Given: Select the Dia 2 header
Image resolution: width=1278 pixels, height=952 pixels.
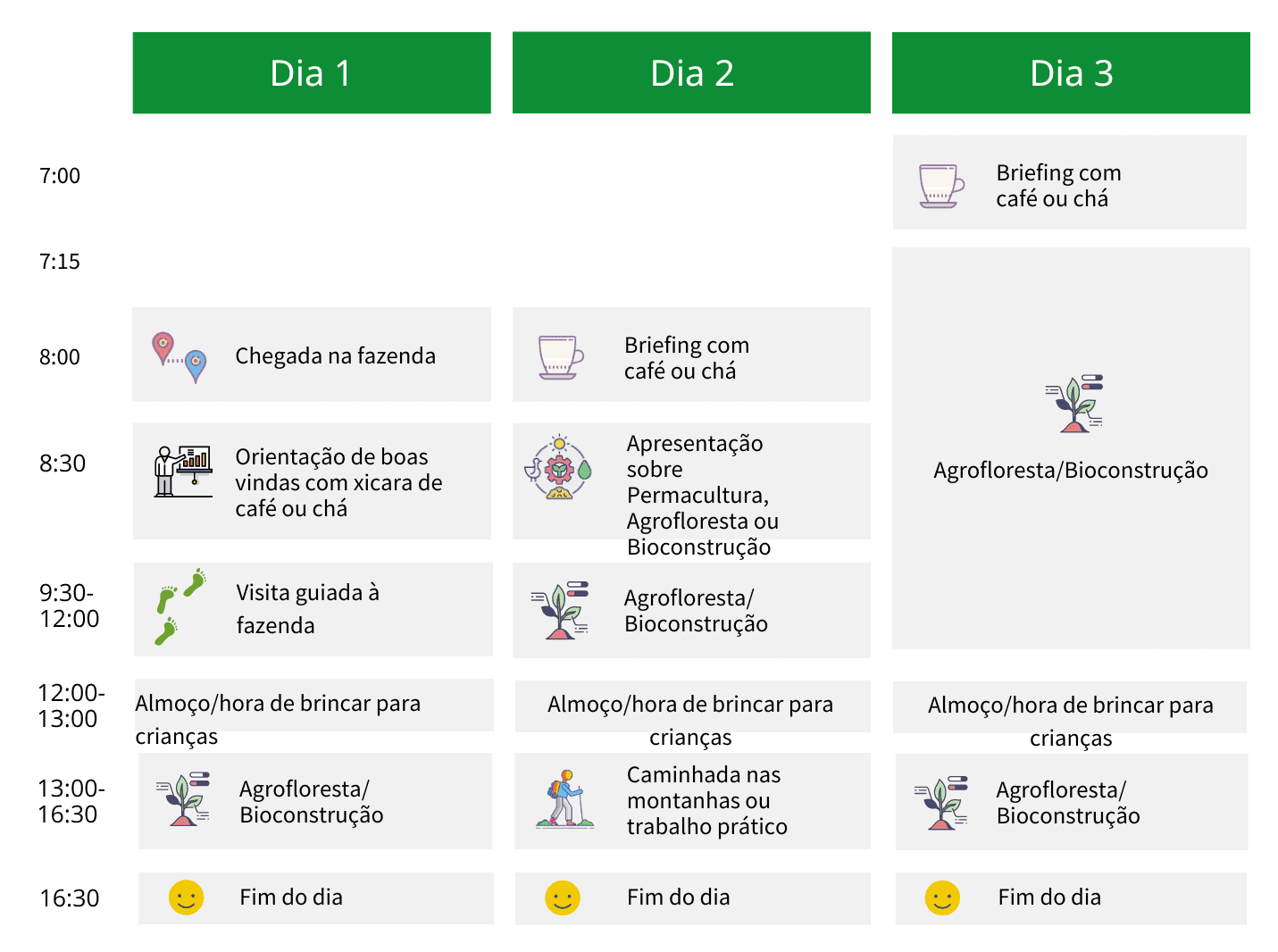Looking at the screenshot, I should [691, 73].
